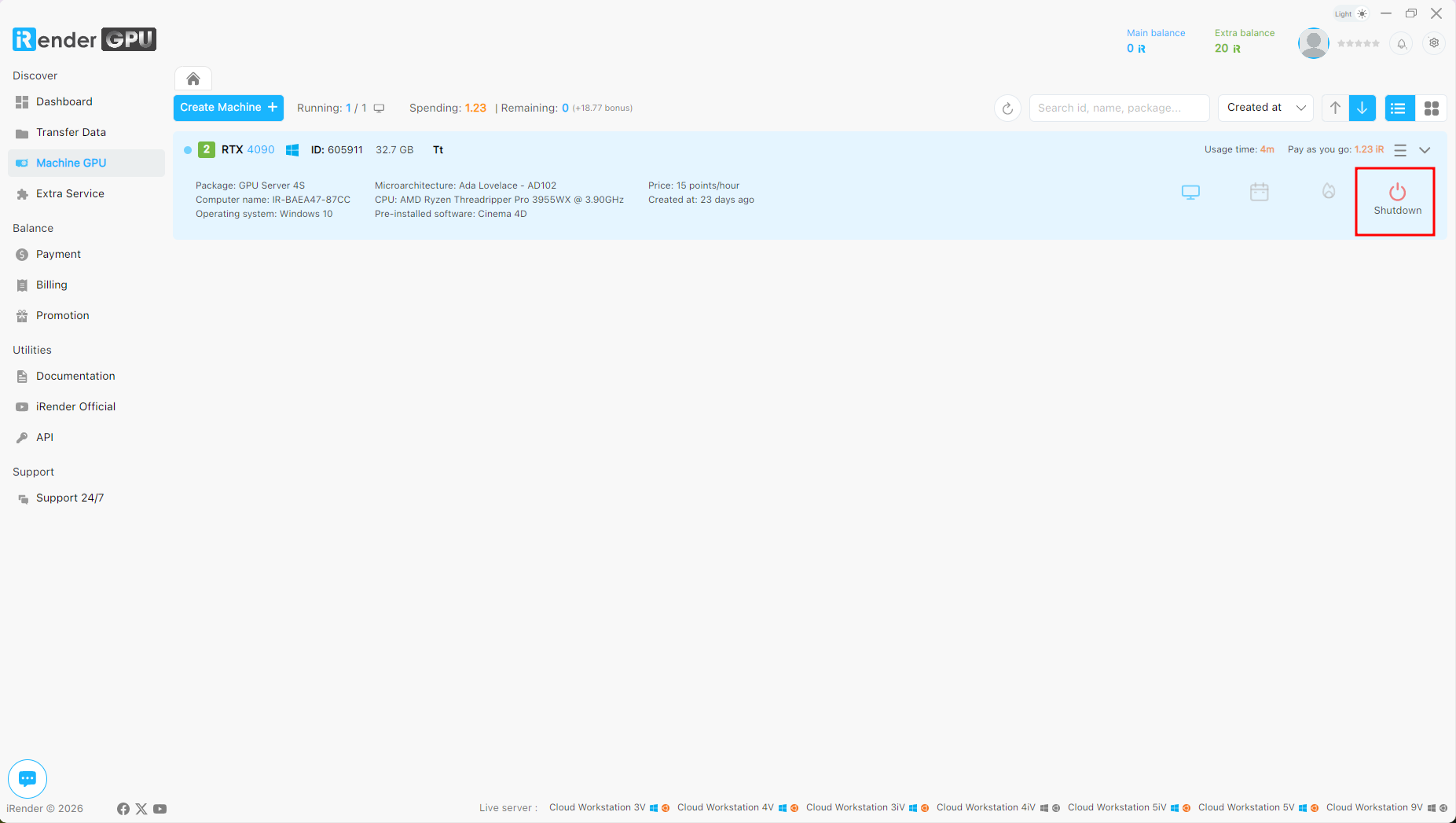
Task: Click the blue running status dot
Action: click(x=188, y=150)
